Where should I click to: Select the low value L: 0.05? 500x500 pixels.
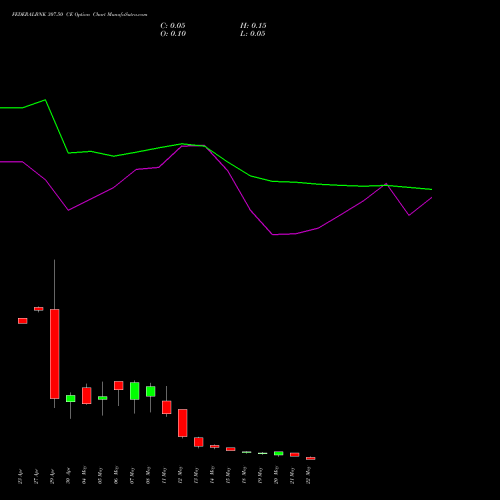[x=253, y=34]
